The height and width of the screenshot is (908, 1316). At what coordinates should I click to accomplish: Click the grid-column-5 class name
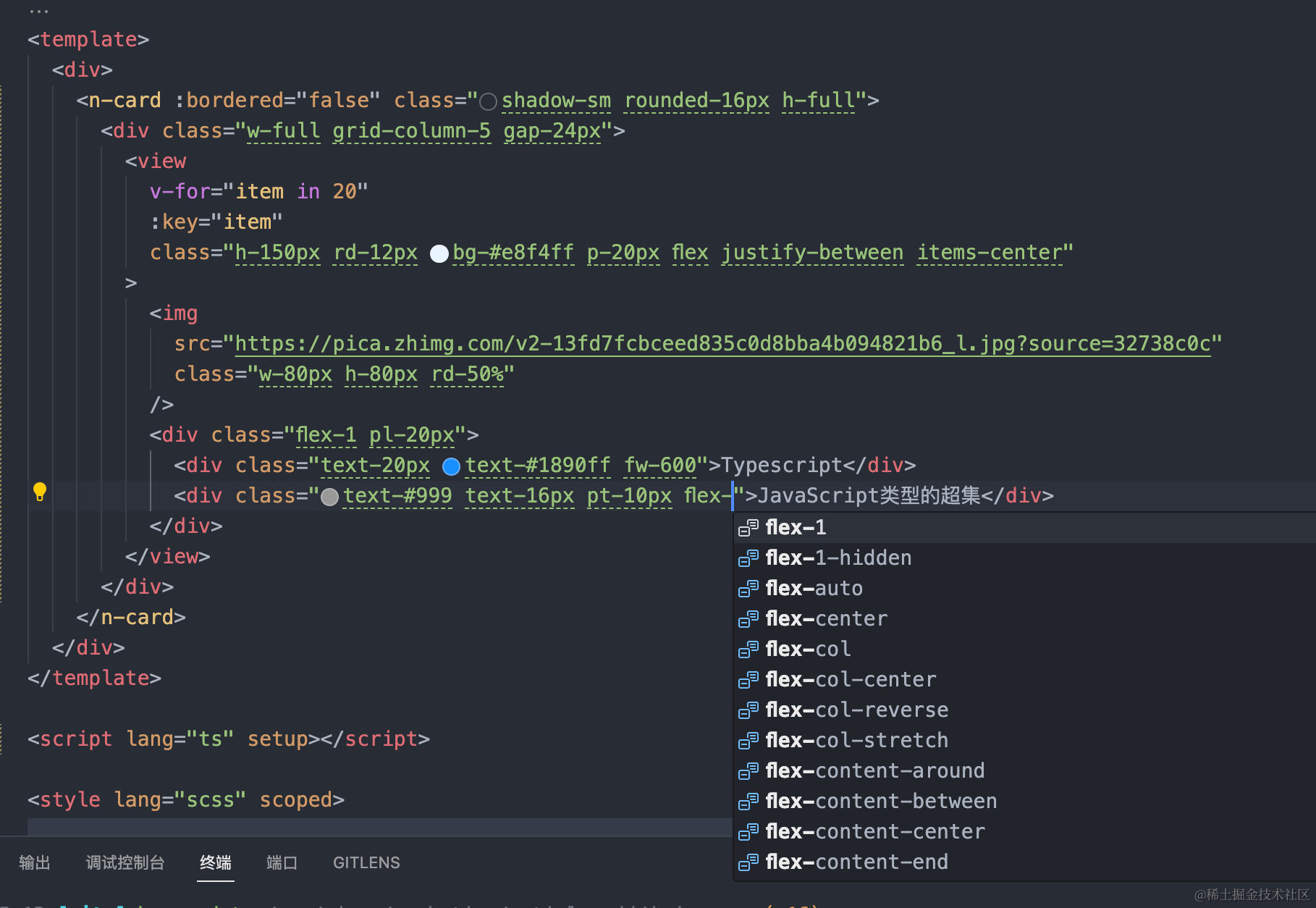coord(411,130)
